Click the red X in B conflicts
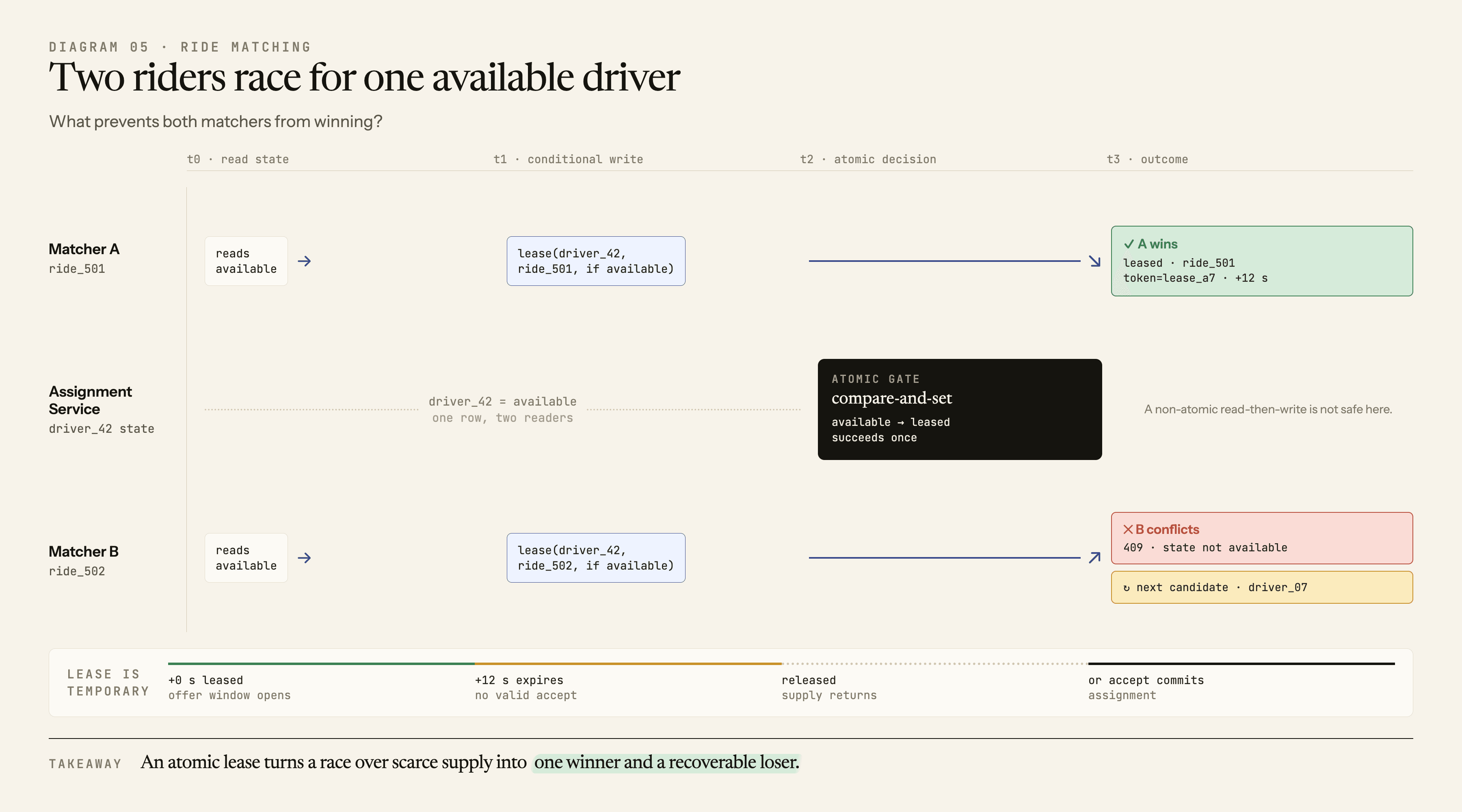This screenshot has height=812, width=1462. coord(1128,529)
